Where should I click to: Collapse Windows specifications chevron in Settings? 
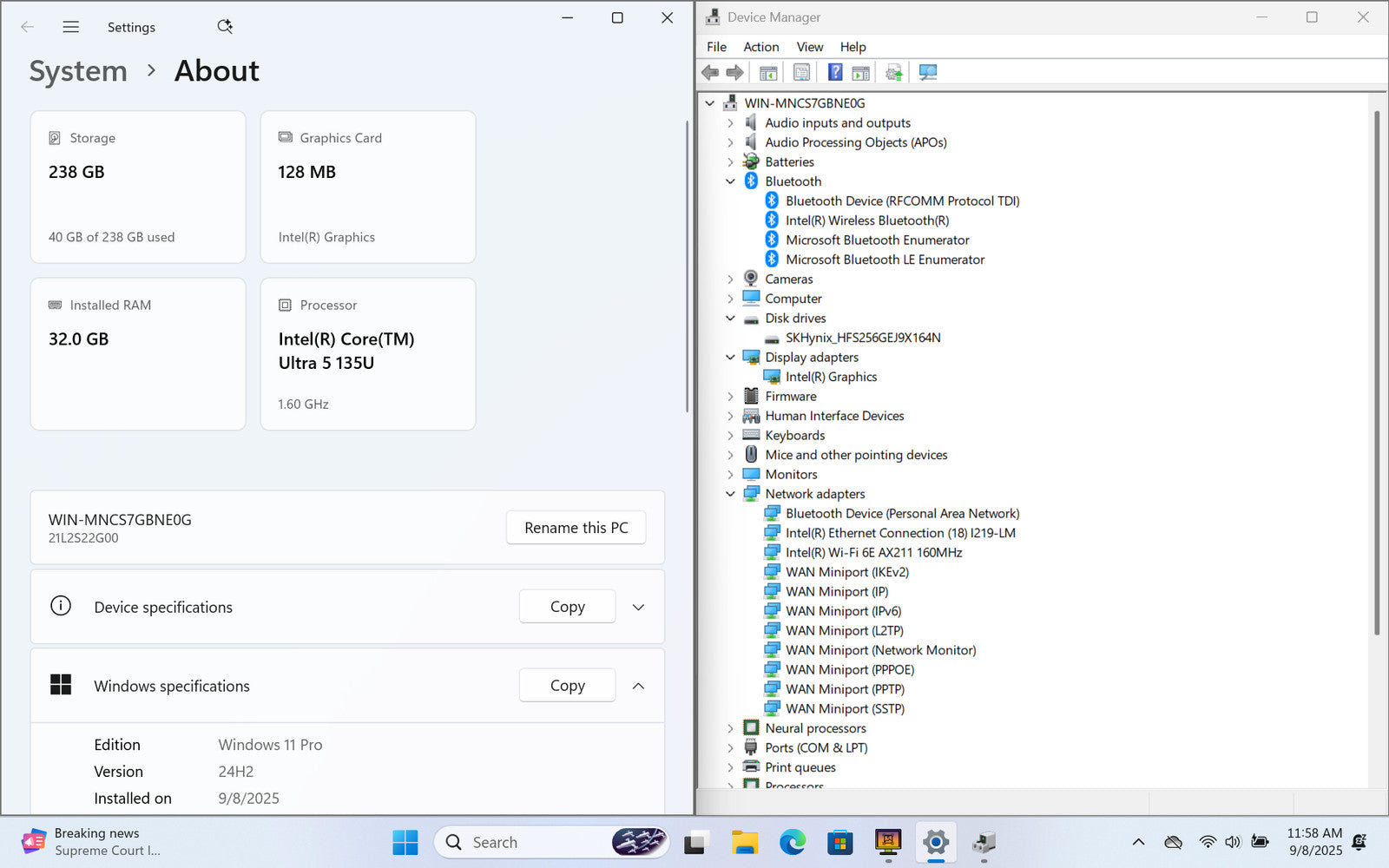pos(638,686)
